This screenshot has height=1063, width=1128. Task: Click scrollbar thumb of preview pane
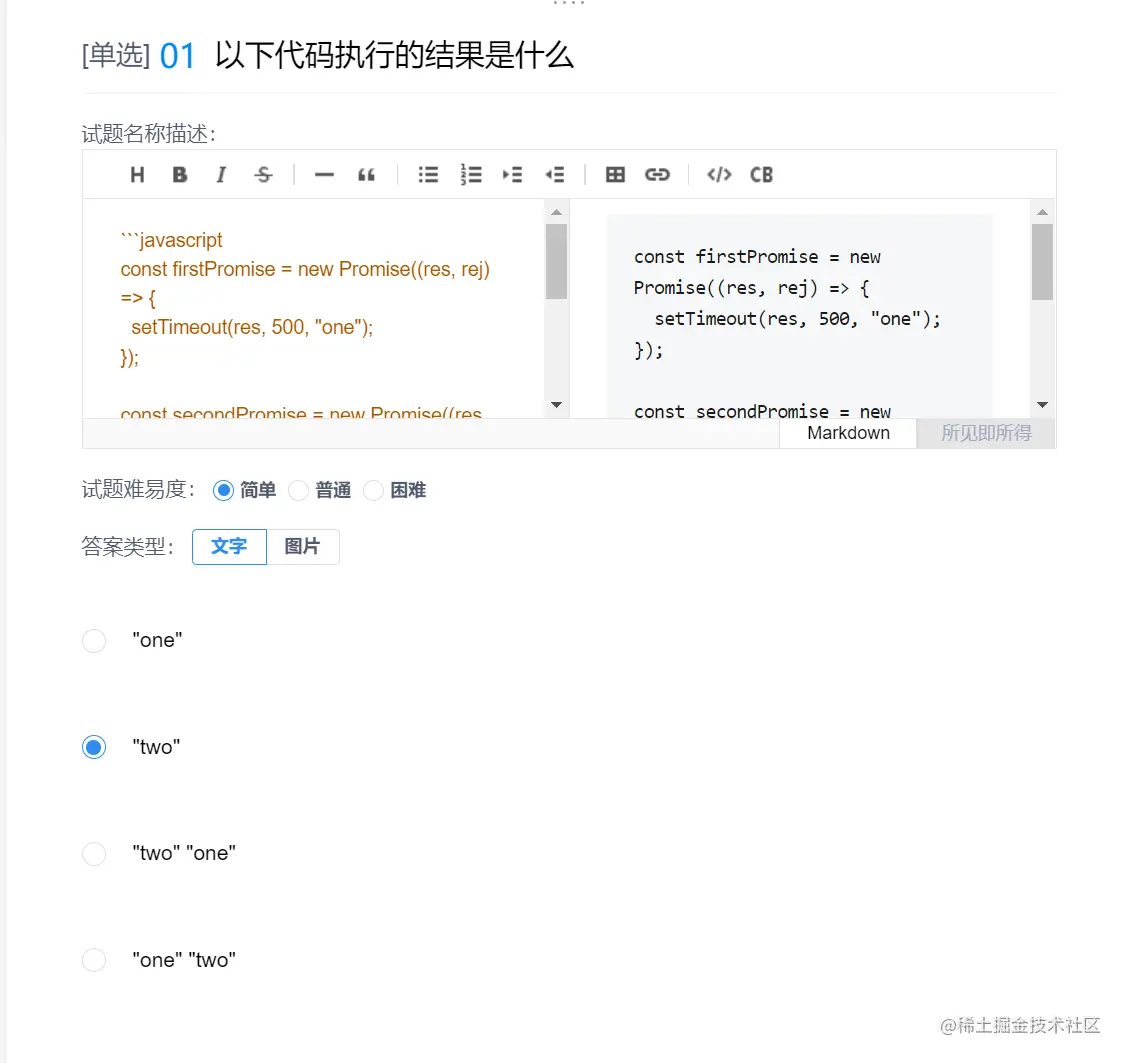[1042, 262]
